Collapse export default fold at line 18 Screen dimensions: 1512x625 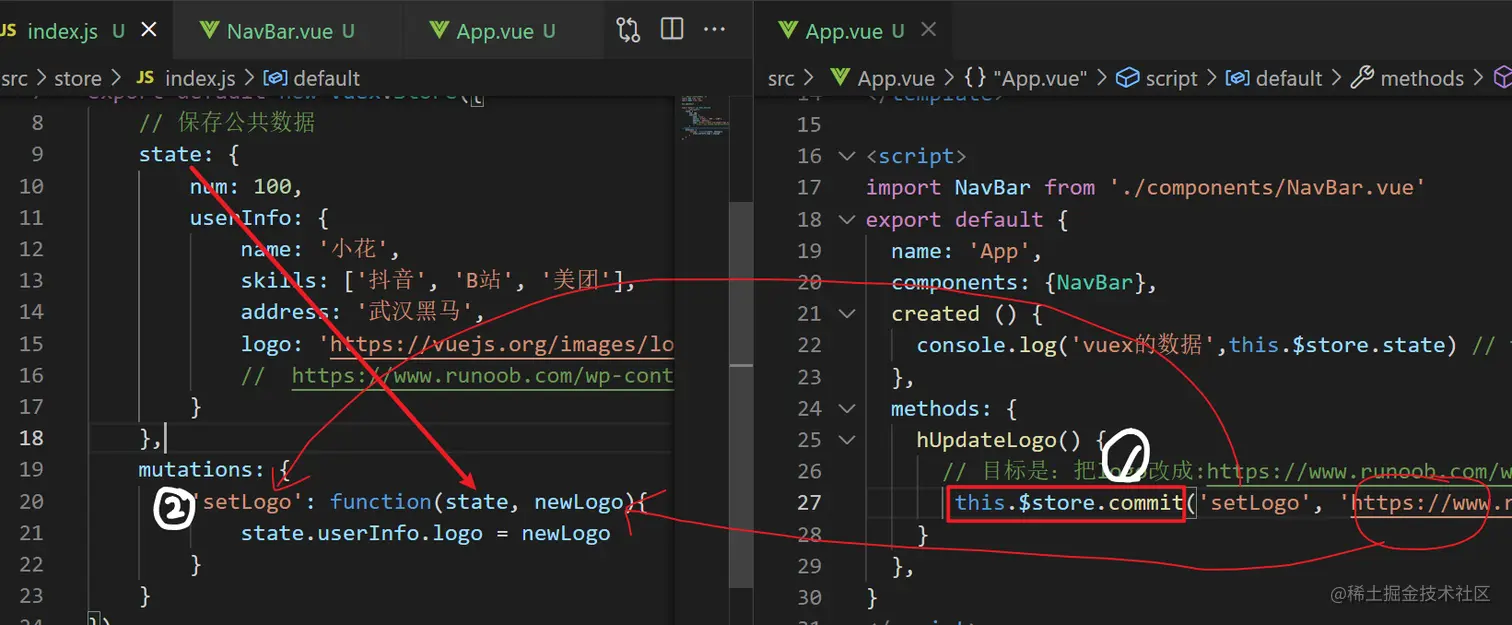pos(847,219)
